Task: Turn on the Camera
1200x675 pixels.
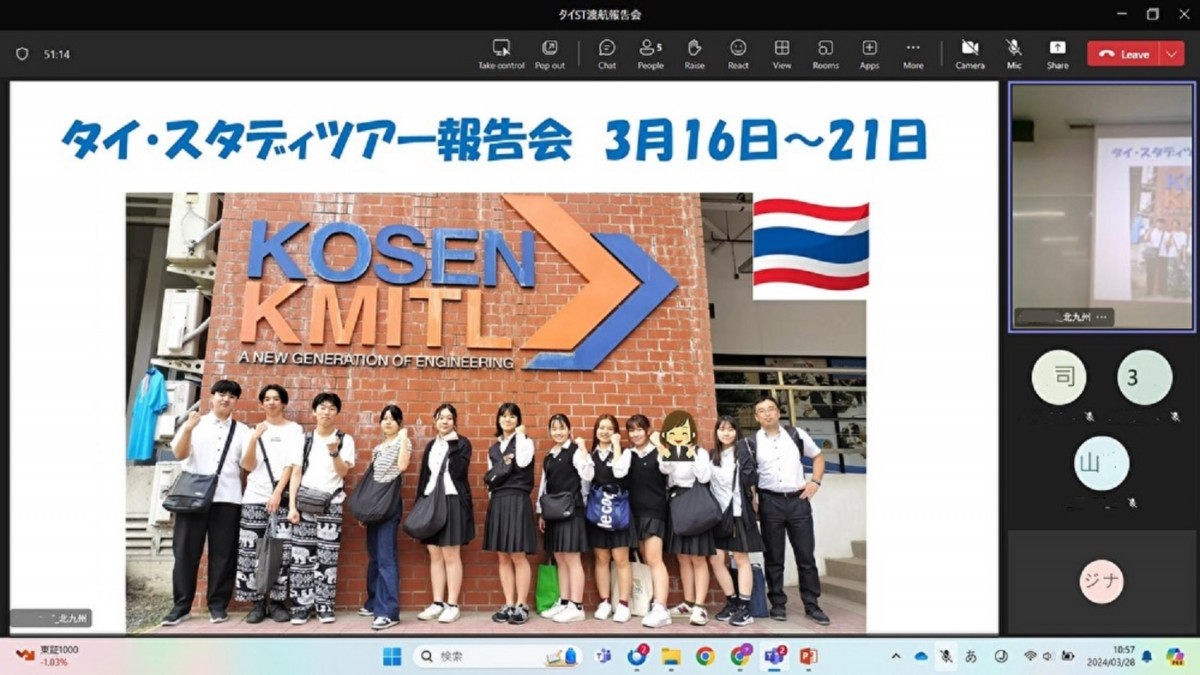Action: coord(969,54)
